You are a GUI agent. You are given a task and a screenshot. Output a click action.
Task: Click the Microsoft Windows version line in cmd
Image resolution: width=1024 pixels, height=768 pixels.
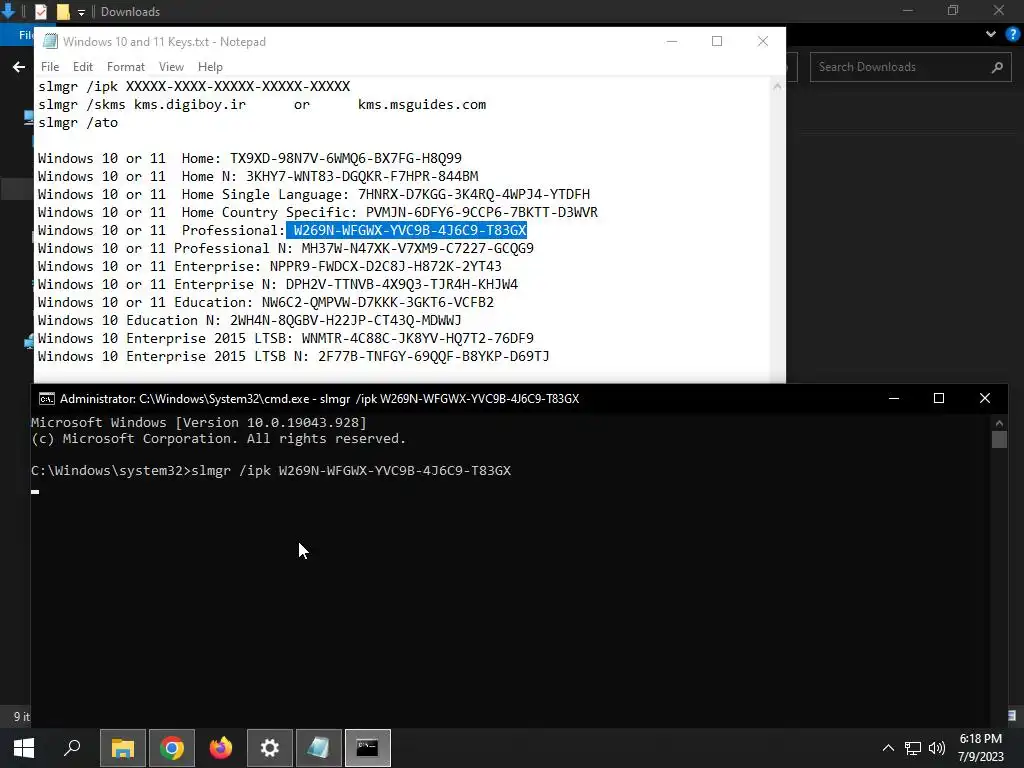(x=199, y=423)
